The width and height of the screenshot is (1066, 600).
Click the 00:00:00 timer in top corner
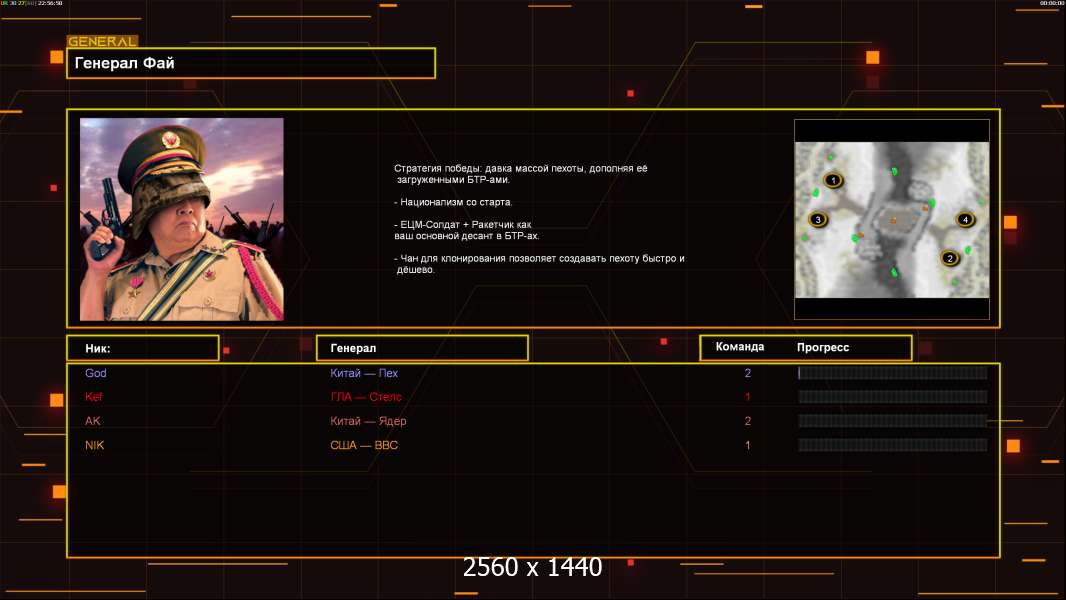(x=1051, y=3)
